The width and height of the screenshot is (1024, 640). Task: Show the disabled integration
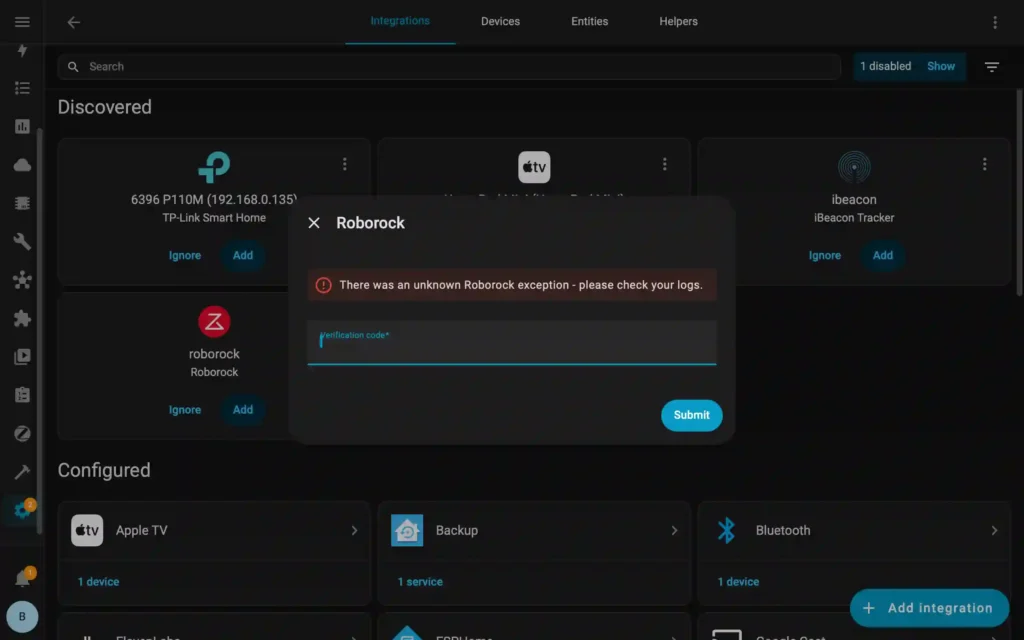coord(941,66)
